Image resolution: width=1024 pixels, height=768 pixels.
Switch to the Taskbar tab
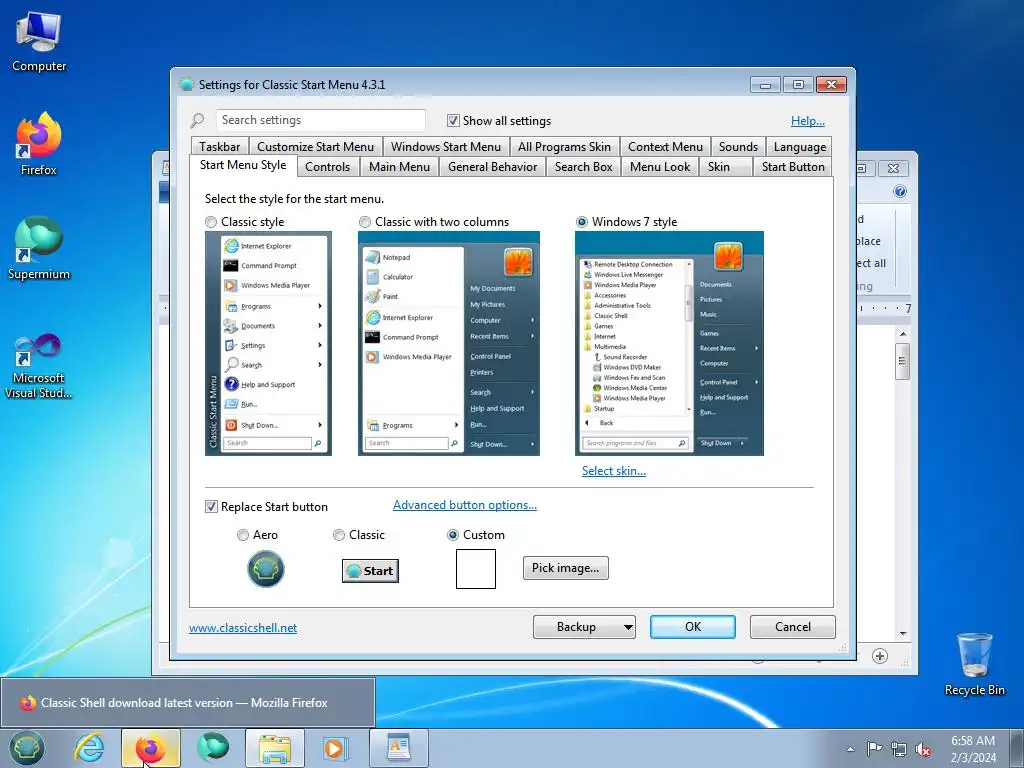tap(219, 147)
